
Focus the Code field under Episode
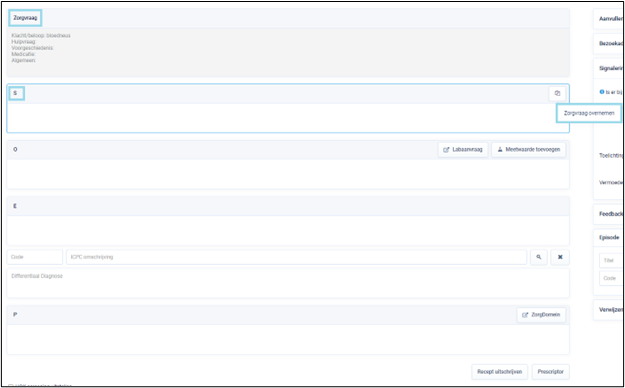pos(611,278)
